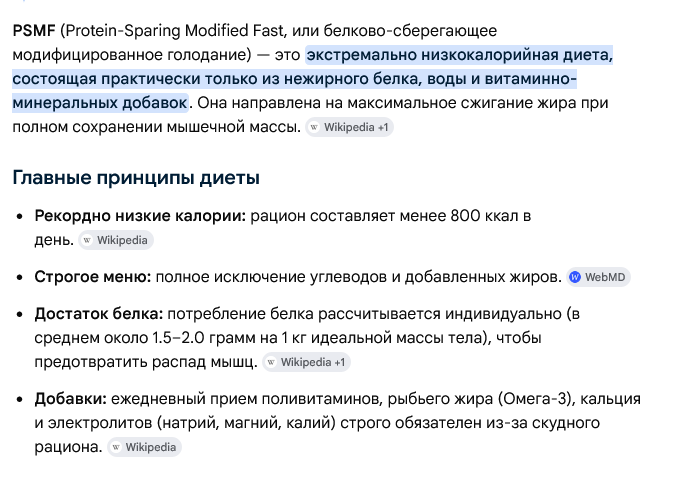Click the bold 'Добавки:' label
690x477 pixels.
[x=70, y=399]
